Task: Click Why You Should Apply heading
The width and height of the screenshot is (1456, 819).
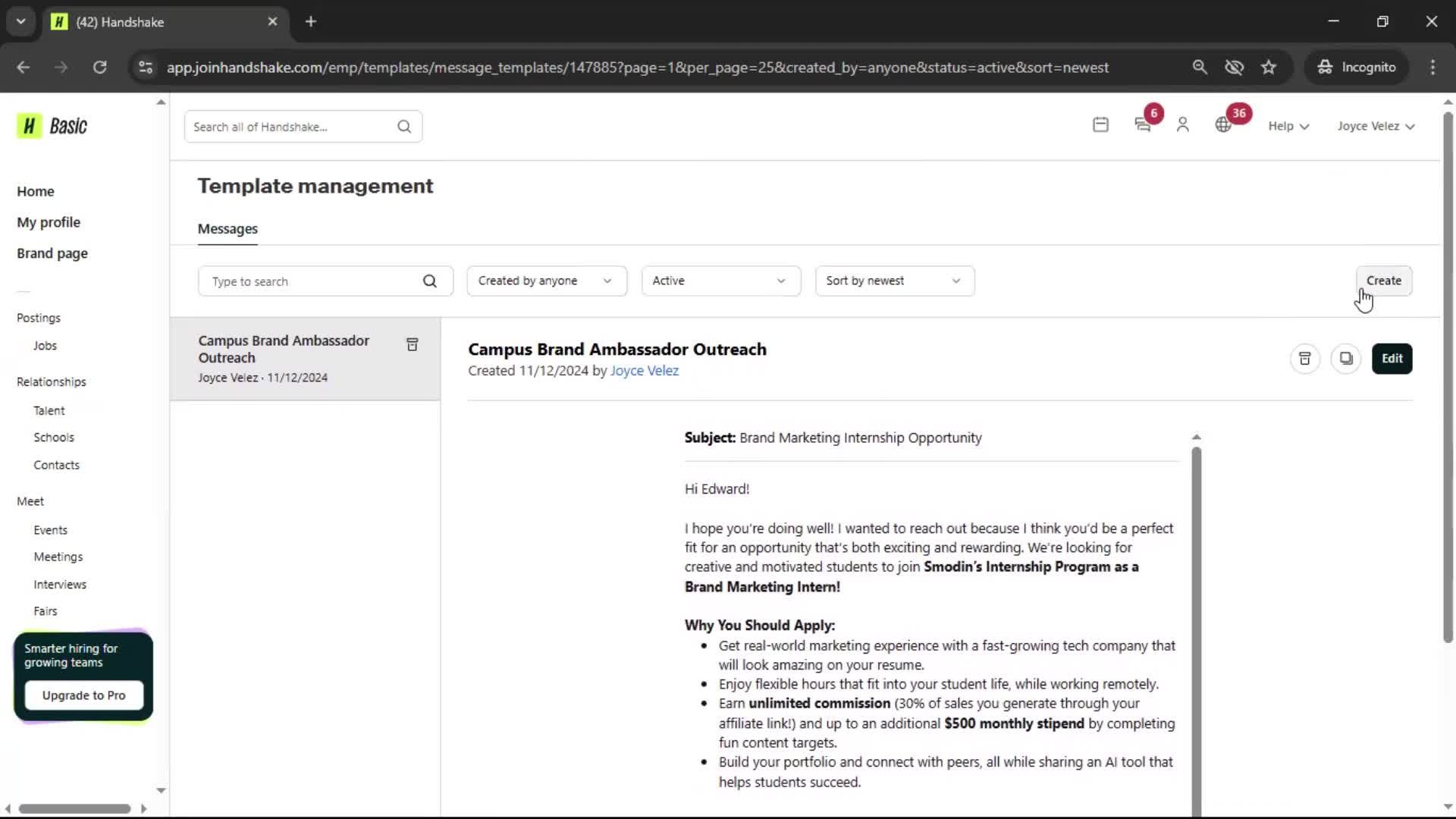Action: [760, 626]
